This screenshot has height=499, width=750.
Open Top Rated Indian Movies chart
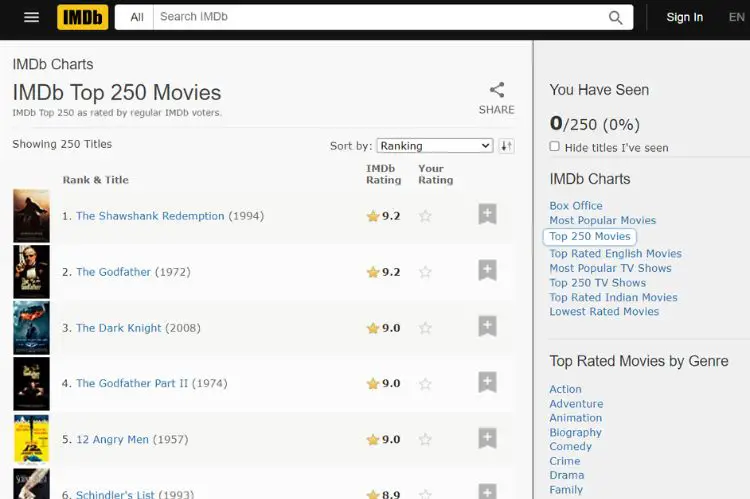tap(613, 298)
